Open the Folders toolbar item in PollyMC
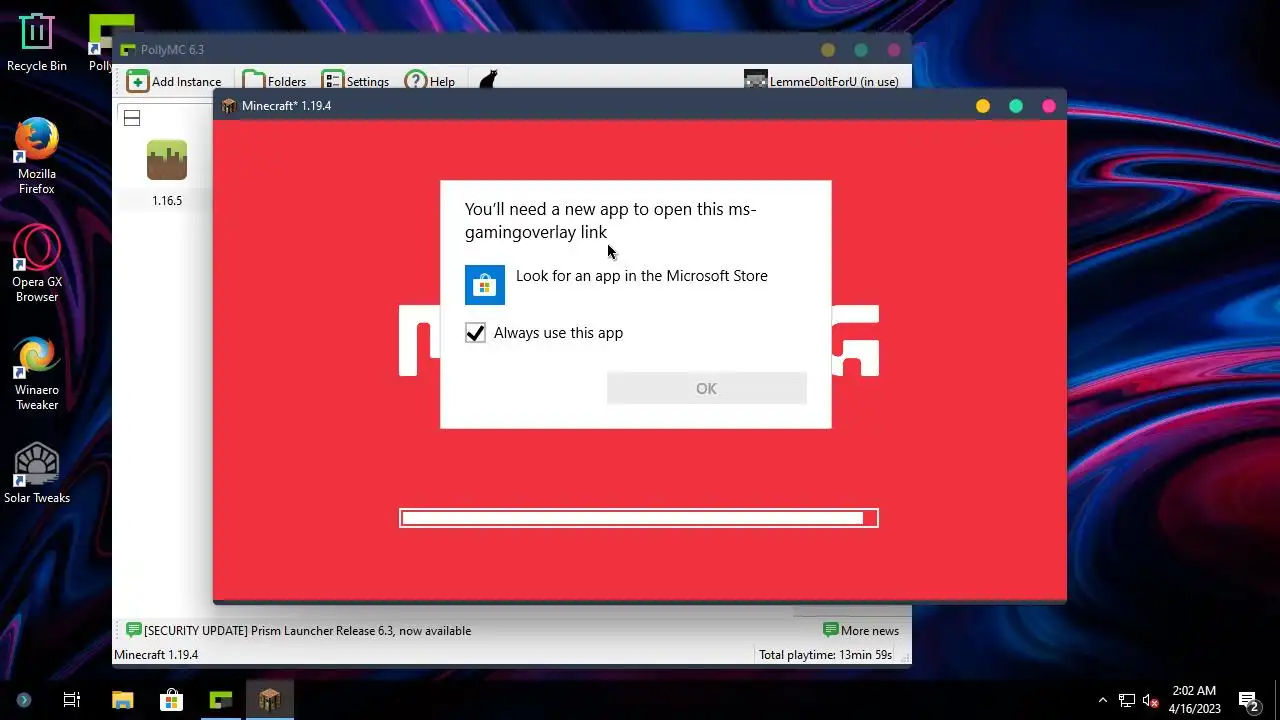1280x720 pixels. coord(275,82)
